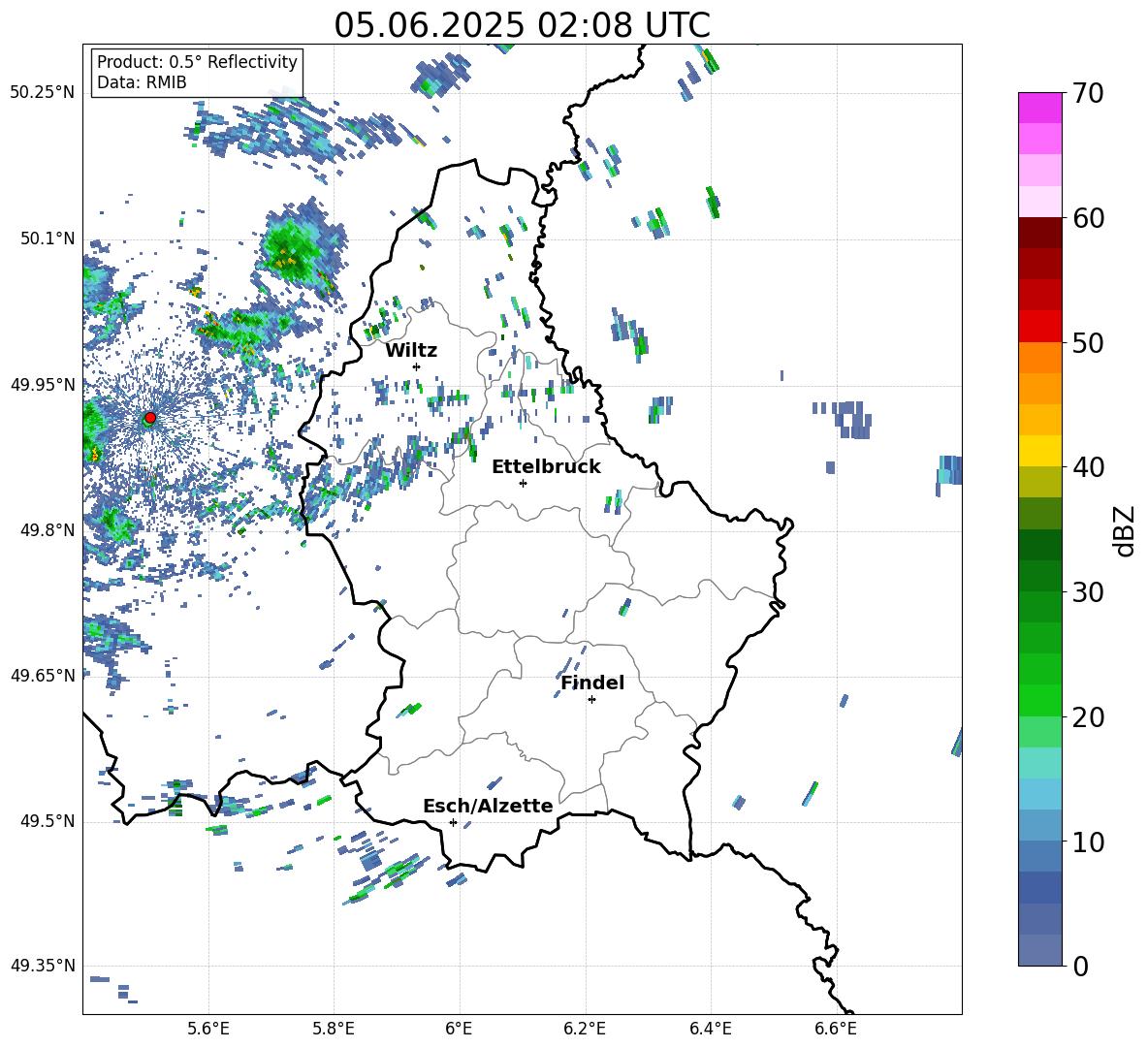Viewport: 1148px width, 1048px height.
Task: Click the 5.6°E longitude label
Action: point(208,1029)
